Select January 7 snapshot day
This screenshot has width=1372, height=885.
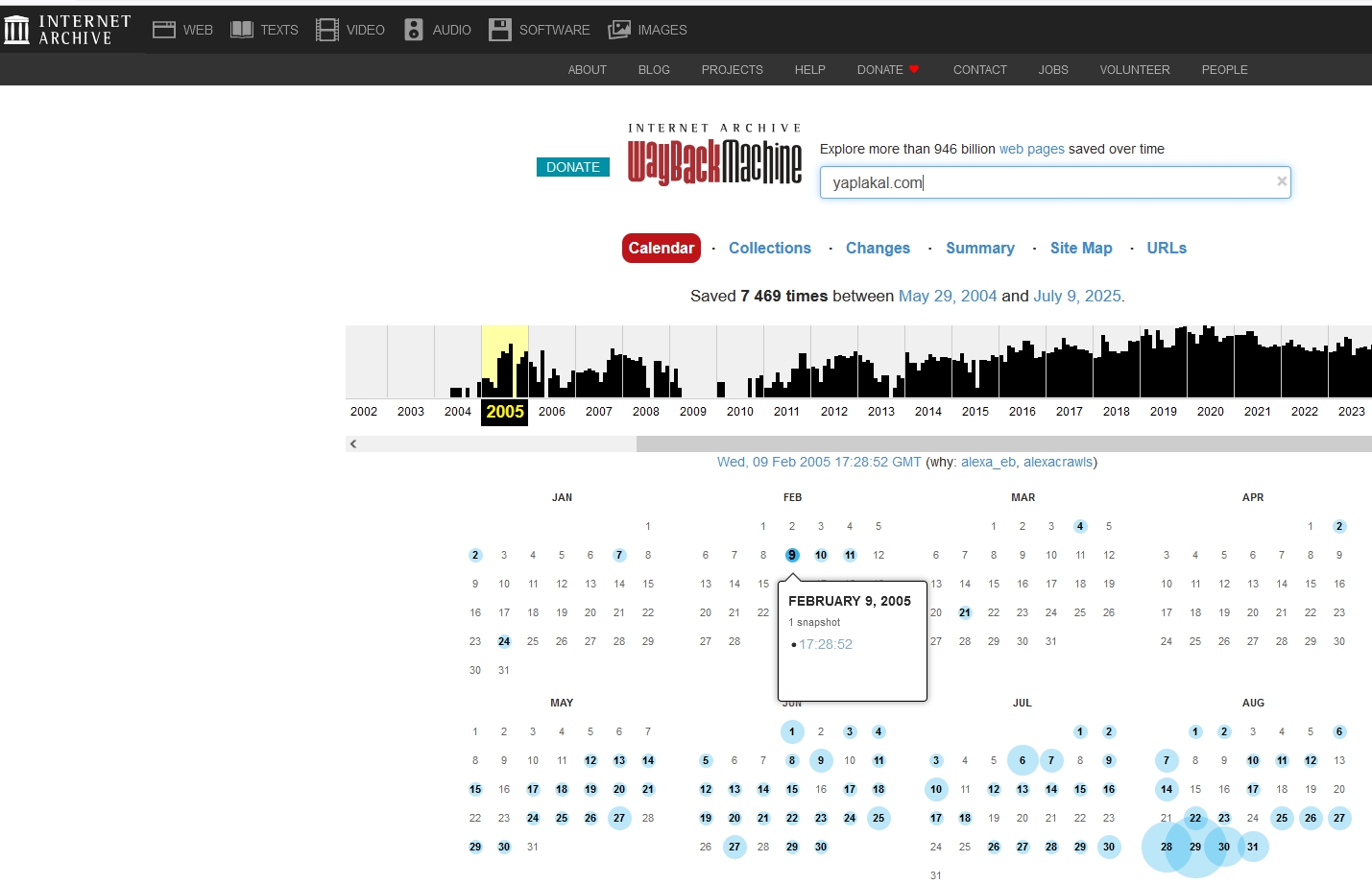pyautogui.click(x=619, y=555)
